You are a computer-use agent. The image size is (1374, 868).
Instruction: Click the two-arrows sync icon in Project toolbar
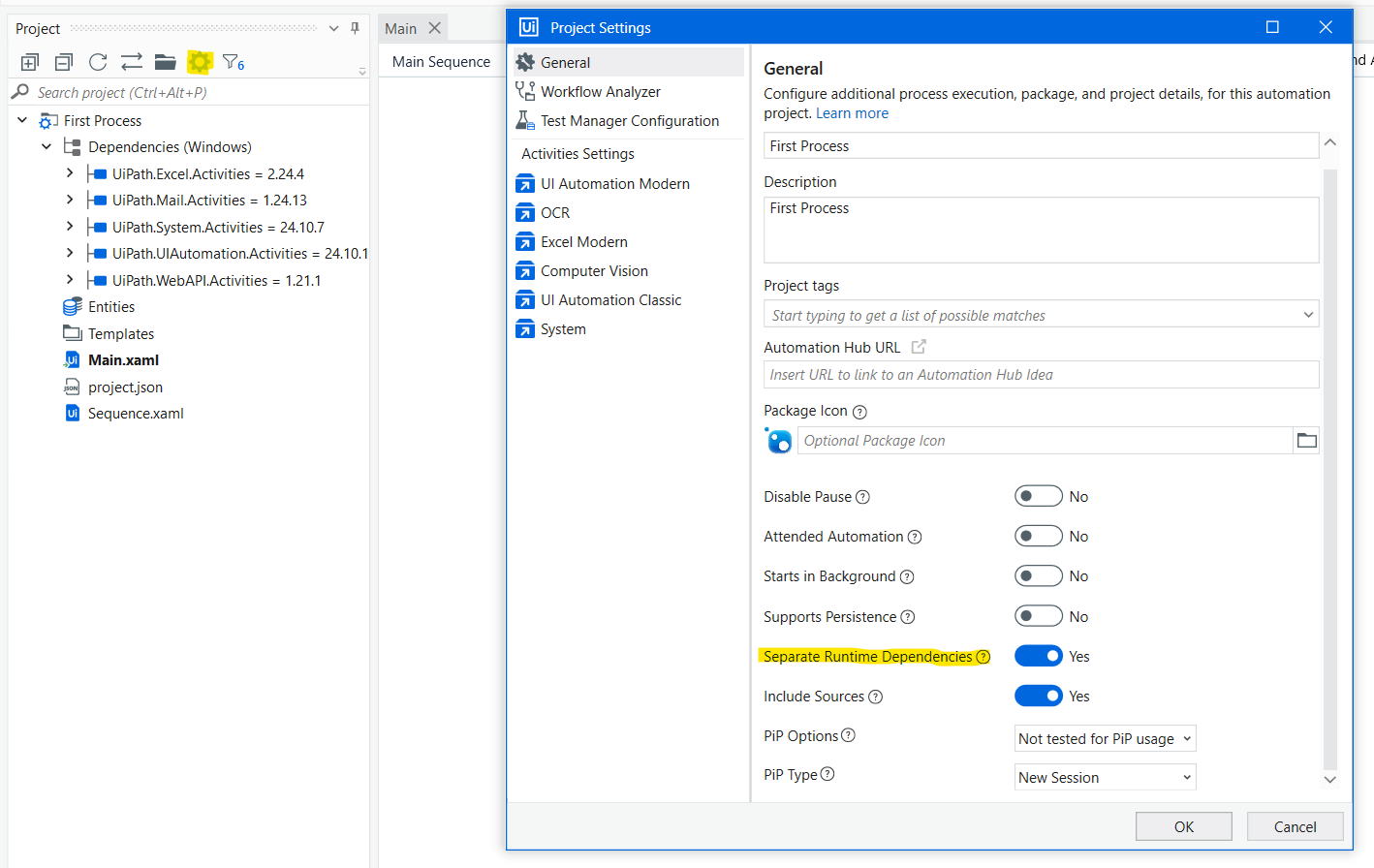click(x=132, y=63)
